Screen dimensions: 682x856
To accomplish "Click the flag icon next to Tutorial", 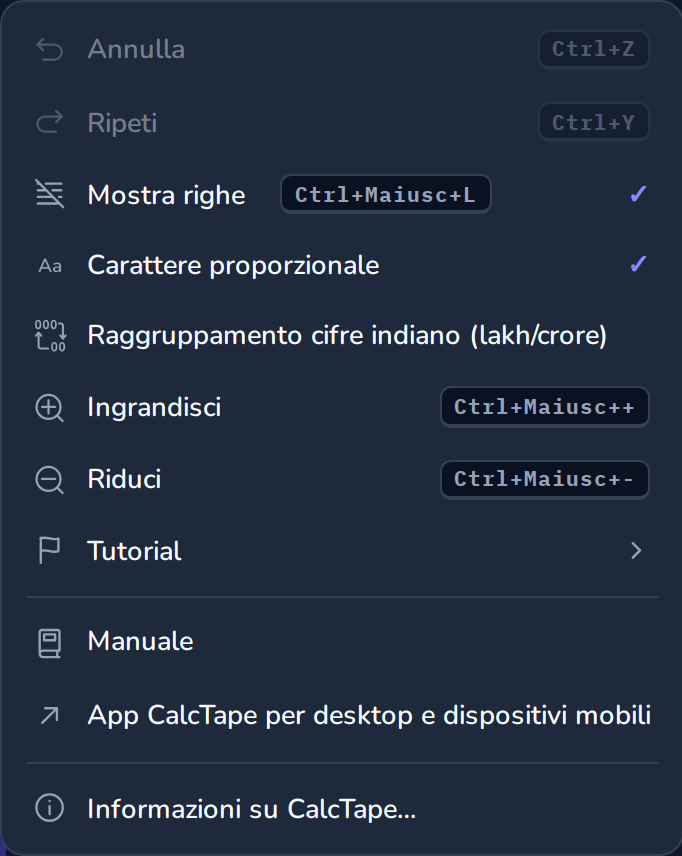I will pyautogui.click(x=49, y=550).
